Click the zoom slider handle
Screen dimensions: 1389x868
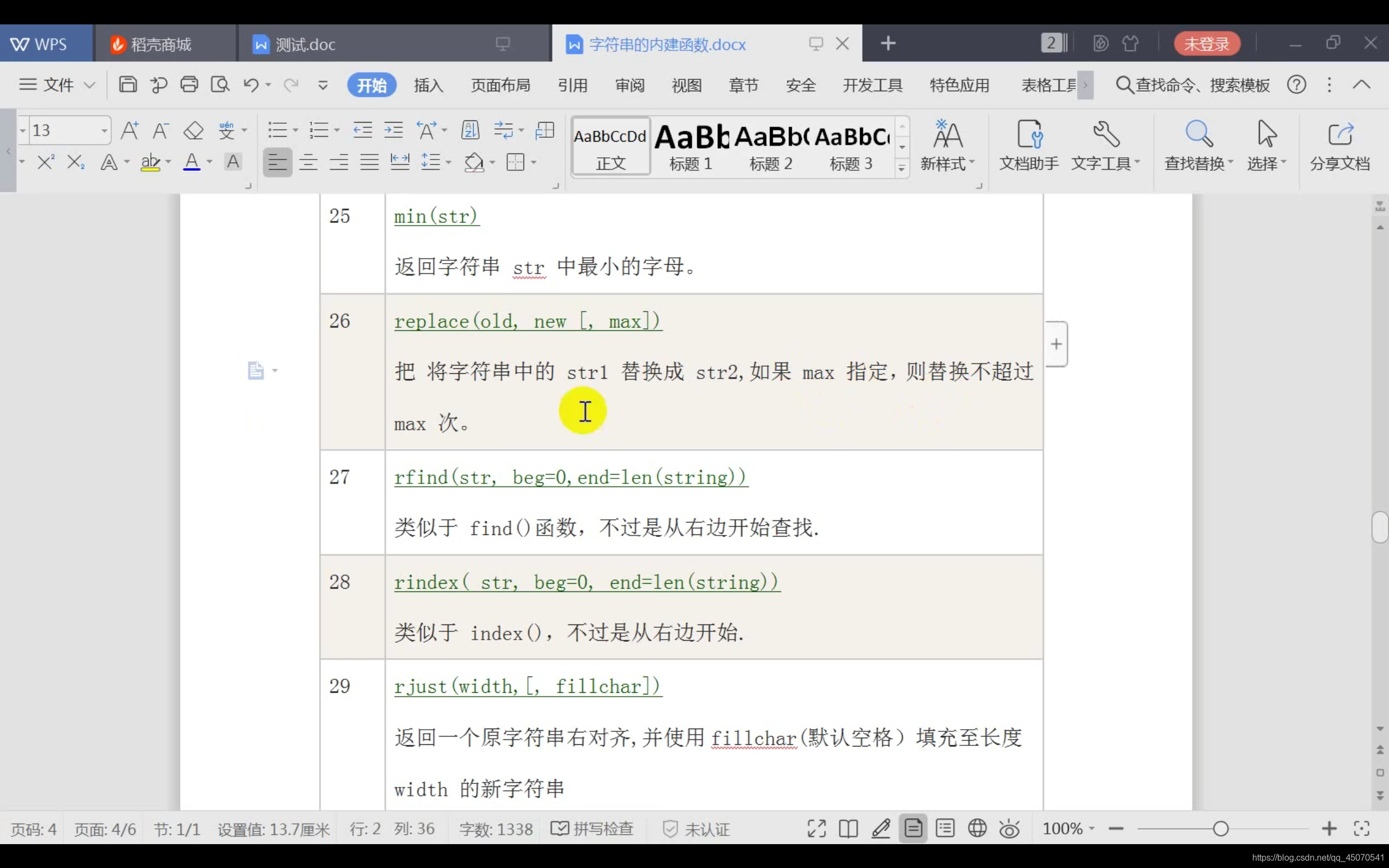[x=1221, y=828]
